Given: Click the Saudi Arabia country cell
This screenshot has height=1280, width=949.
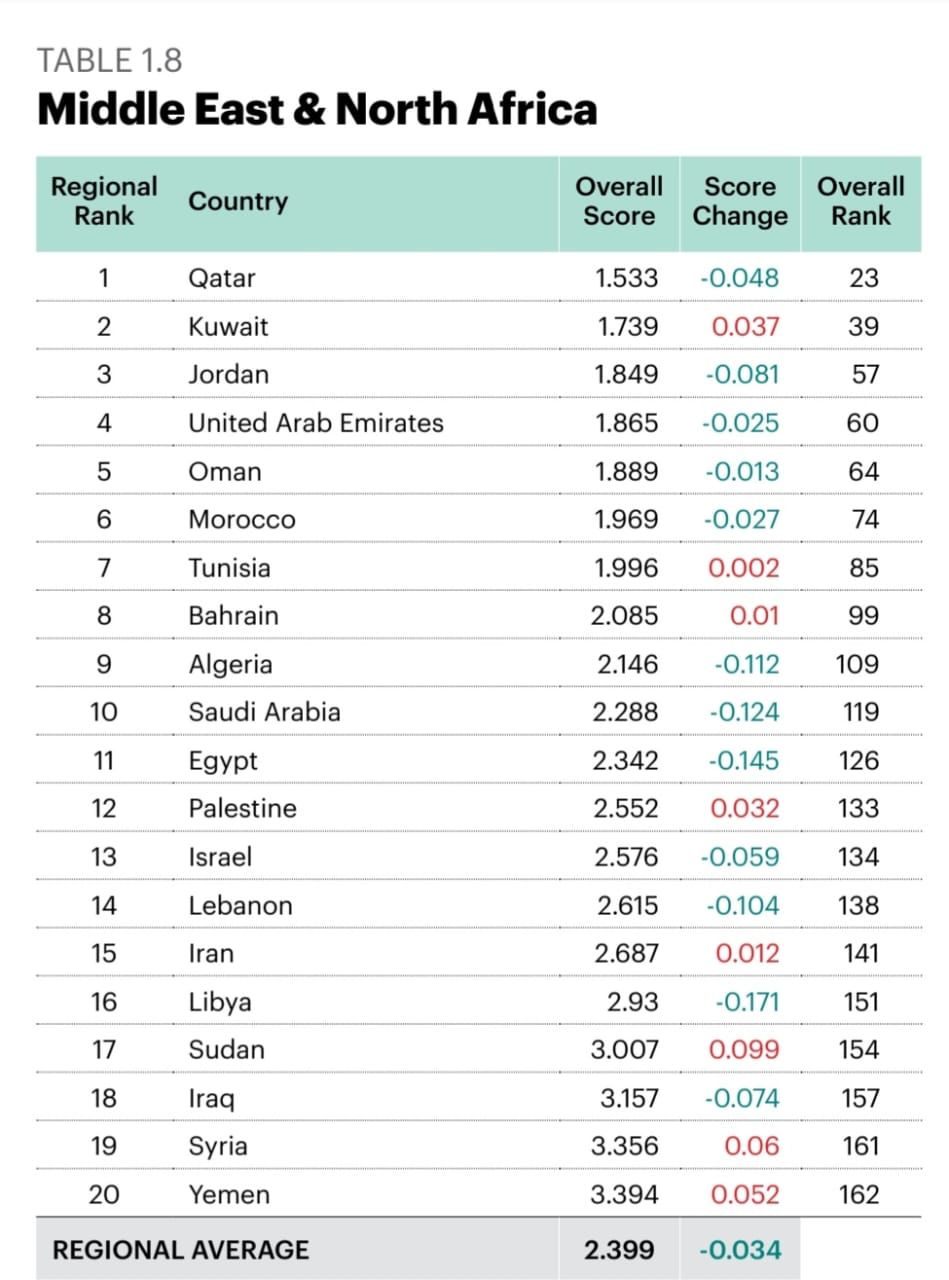Looking at the screenshot, I should pyautogui.click(x=265, y=712).
